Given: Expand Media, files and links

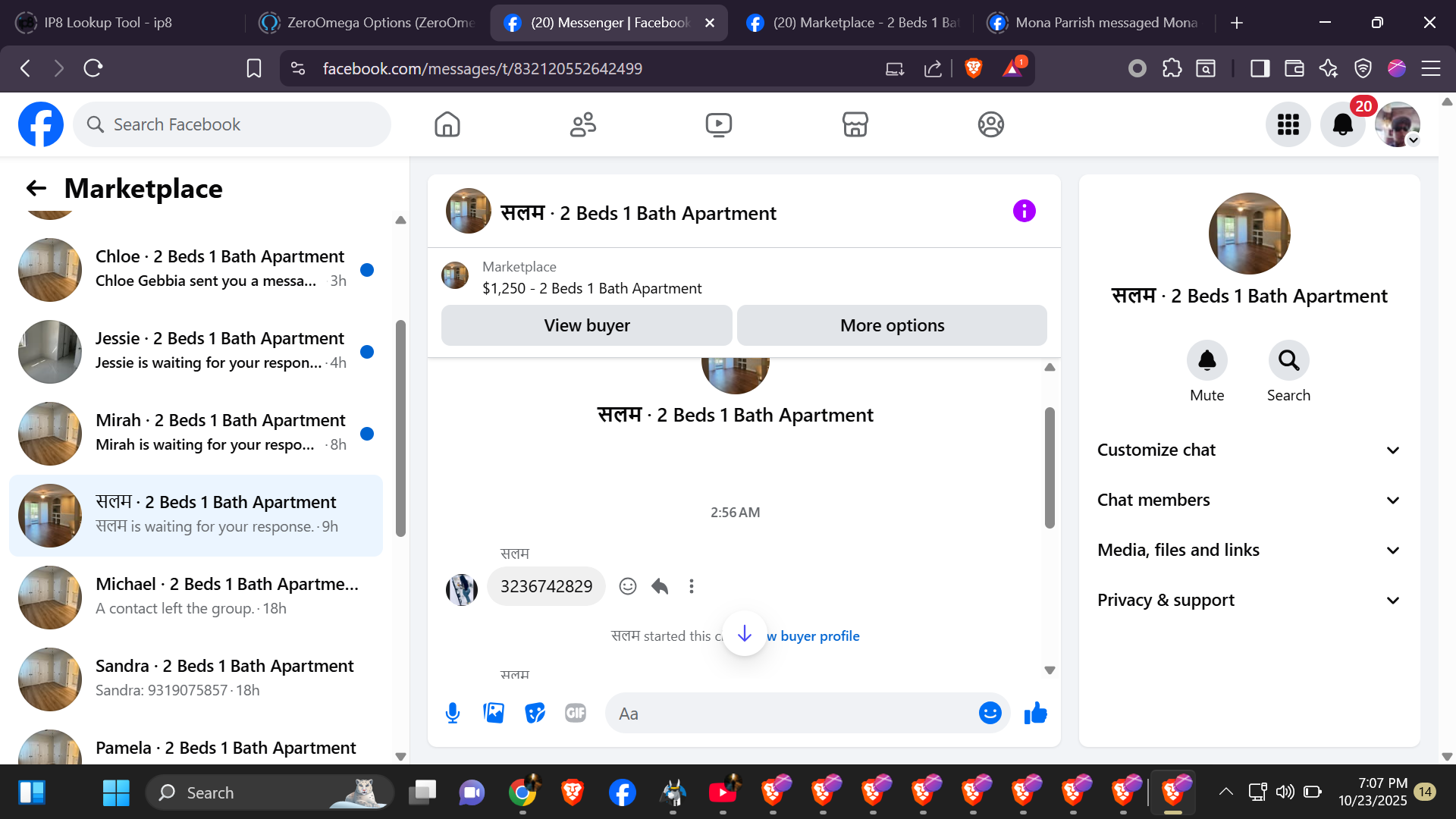Looking at the screenshot, I should (1249, 550).
